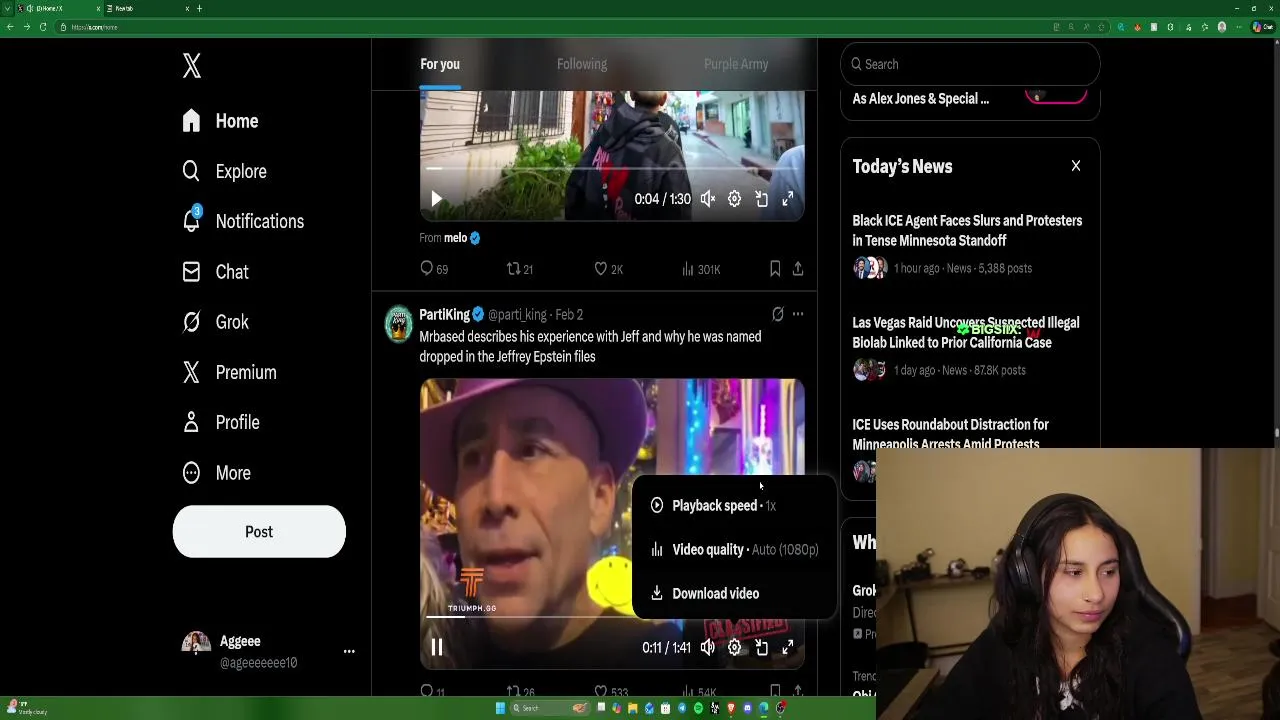Open Explore in sidebar

click(x=225, y=171)
